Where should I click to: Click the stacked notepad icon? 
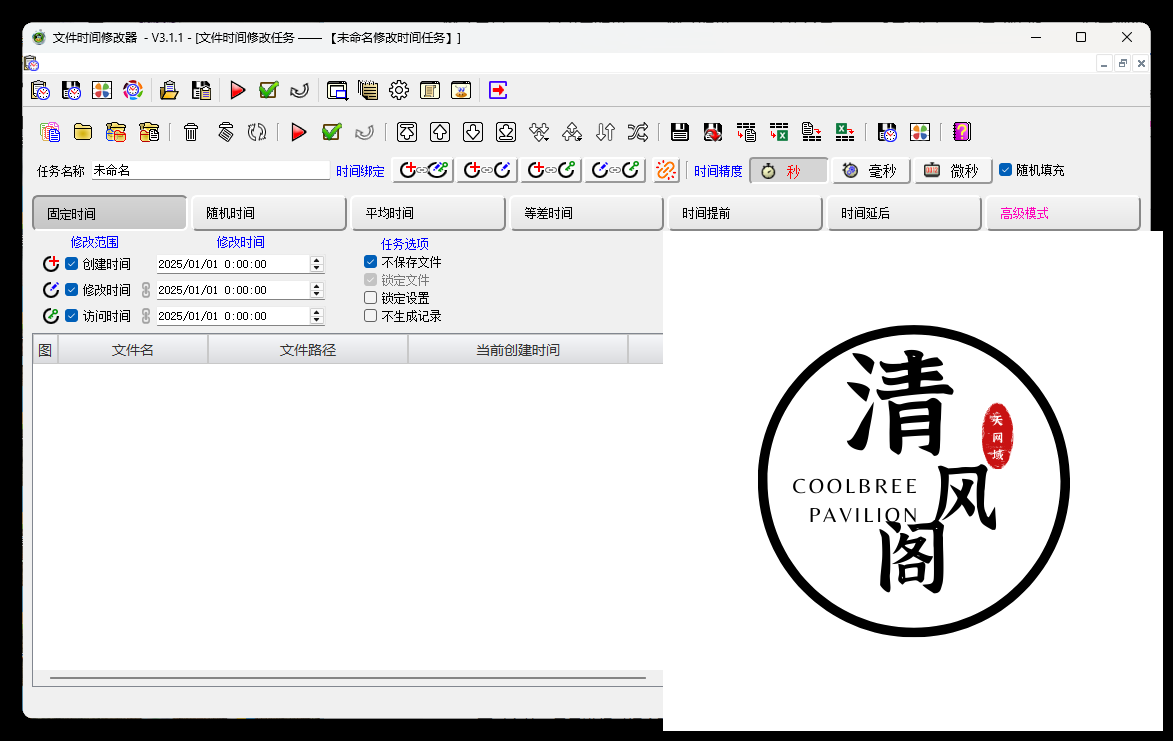(367, 90)
